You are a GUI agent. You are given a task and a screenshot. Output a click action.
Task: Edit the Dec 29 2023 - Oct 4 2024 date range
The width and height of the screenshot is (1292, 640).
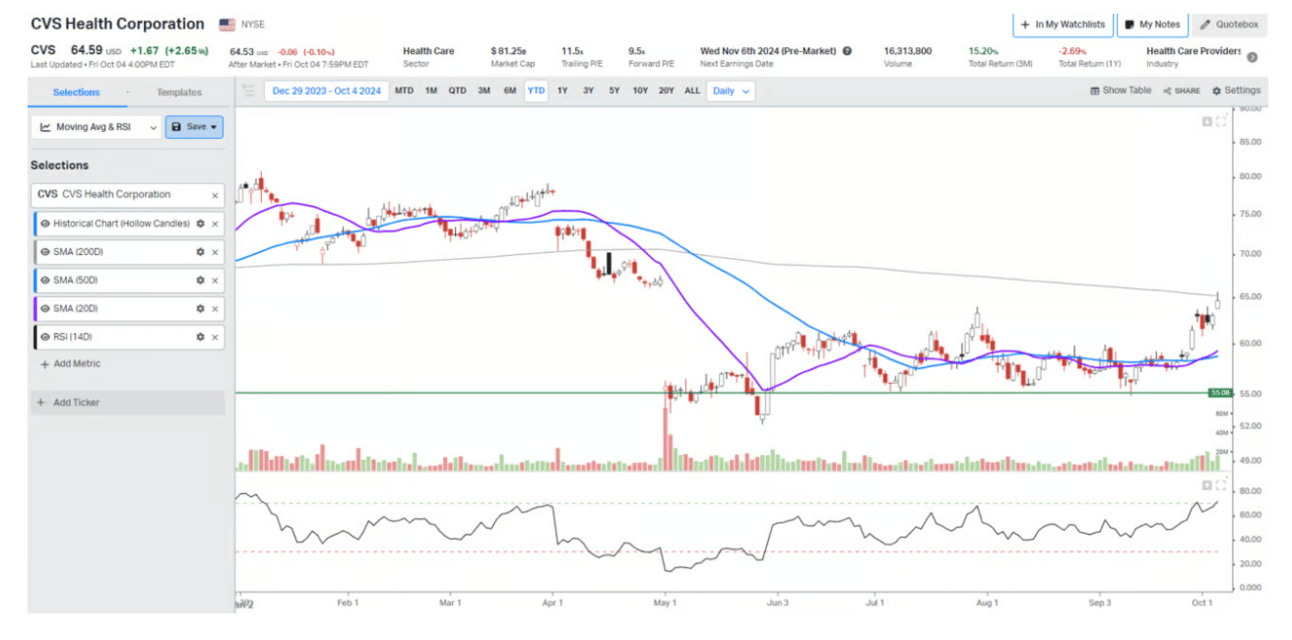coord(325,91)
